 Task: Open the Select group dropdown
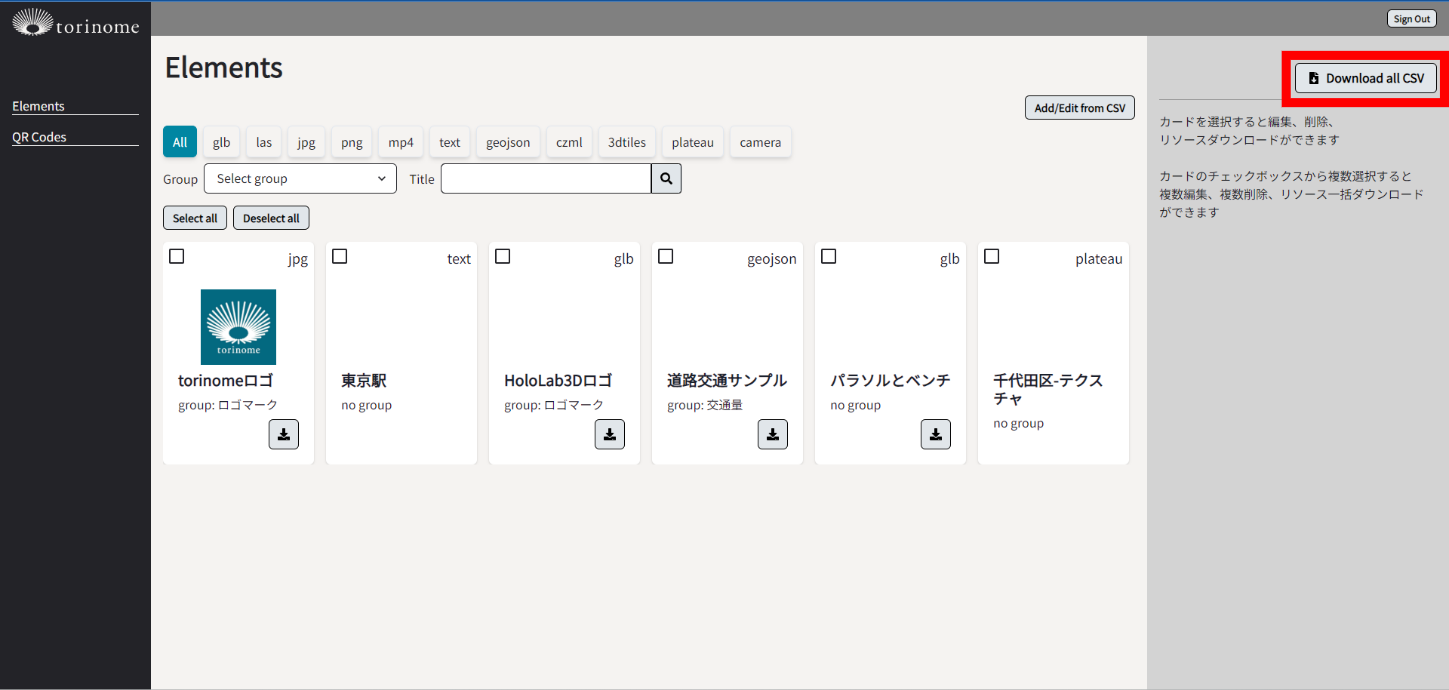click(x=300, y=179)
